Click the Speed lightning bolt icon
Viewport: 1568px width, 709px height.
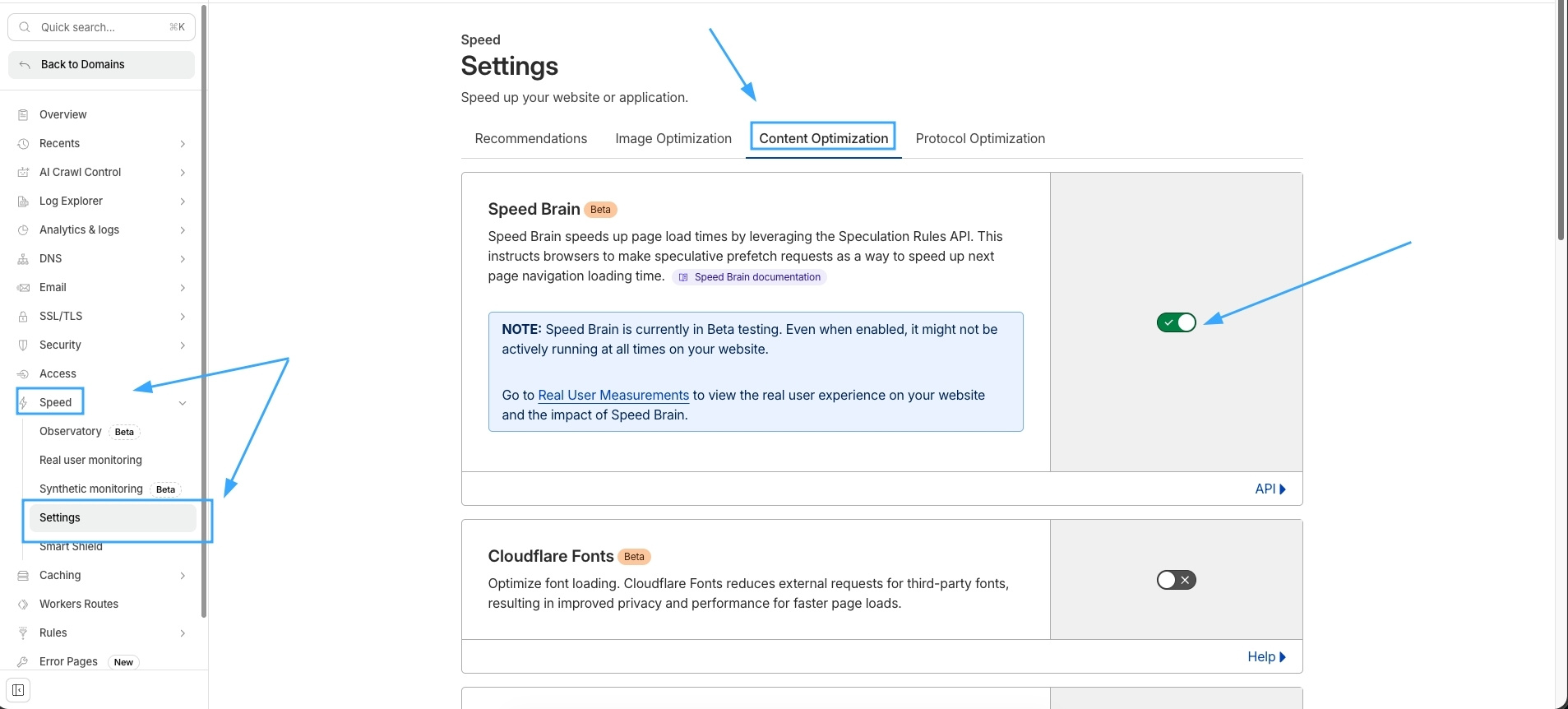pyautogui.click(x=23, y=403)
